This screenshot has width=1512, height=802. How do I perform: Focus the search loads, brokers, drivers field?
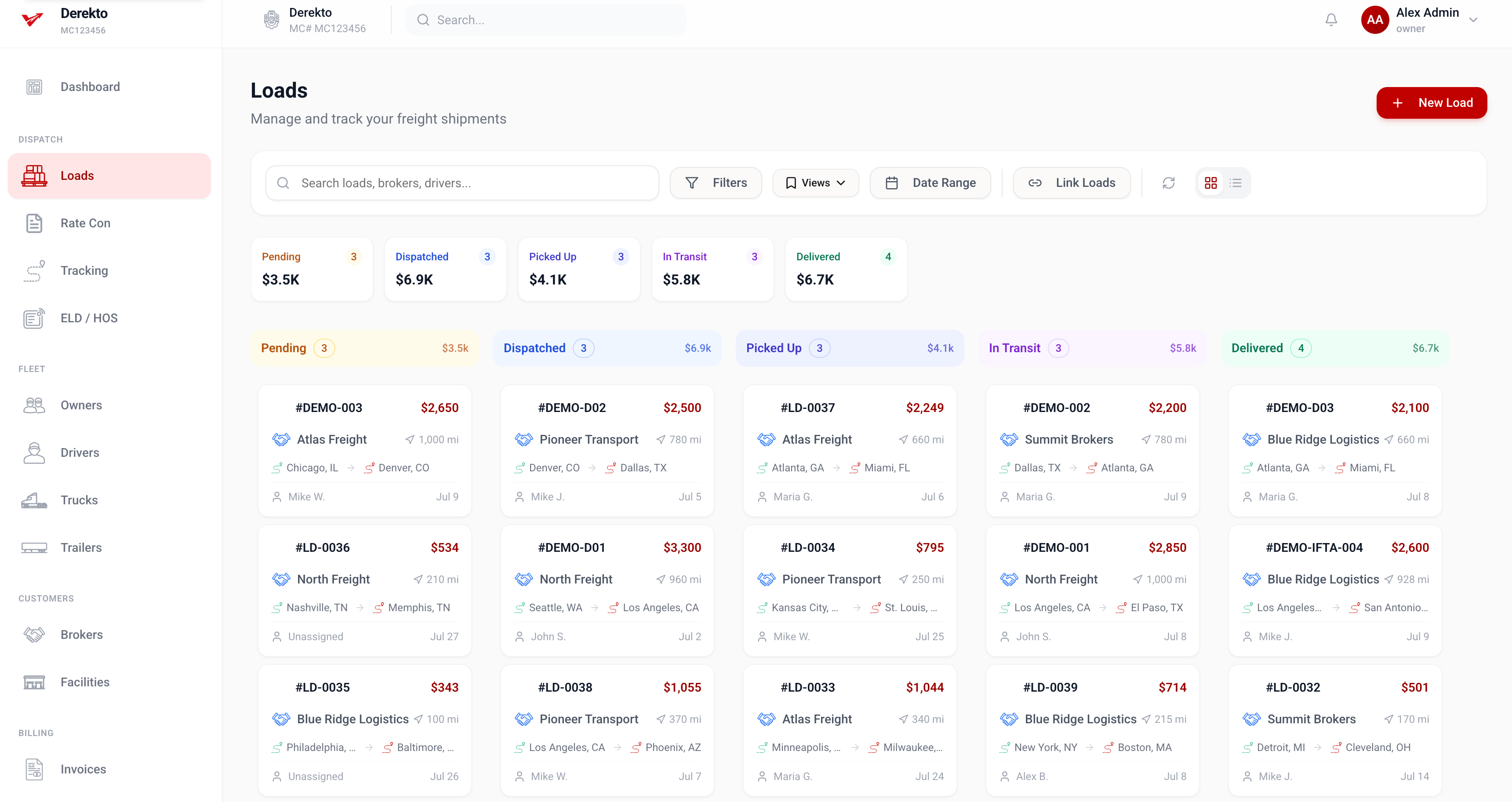[462, 183]
